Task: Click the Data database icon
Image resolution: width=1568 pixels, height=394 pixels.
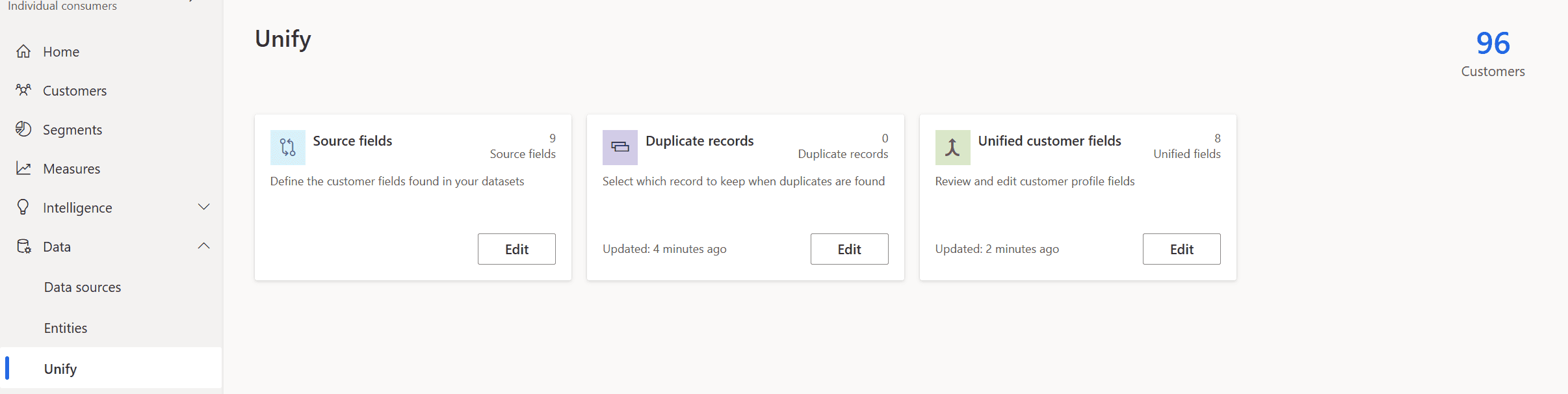Action: tap(23, 246)
